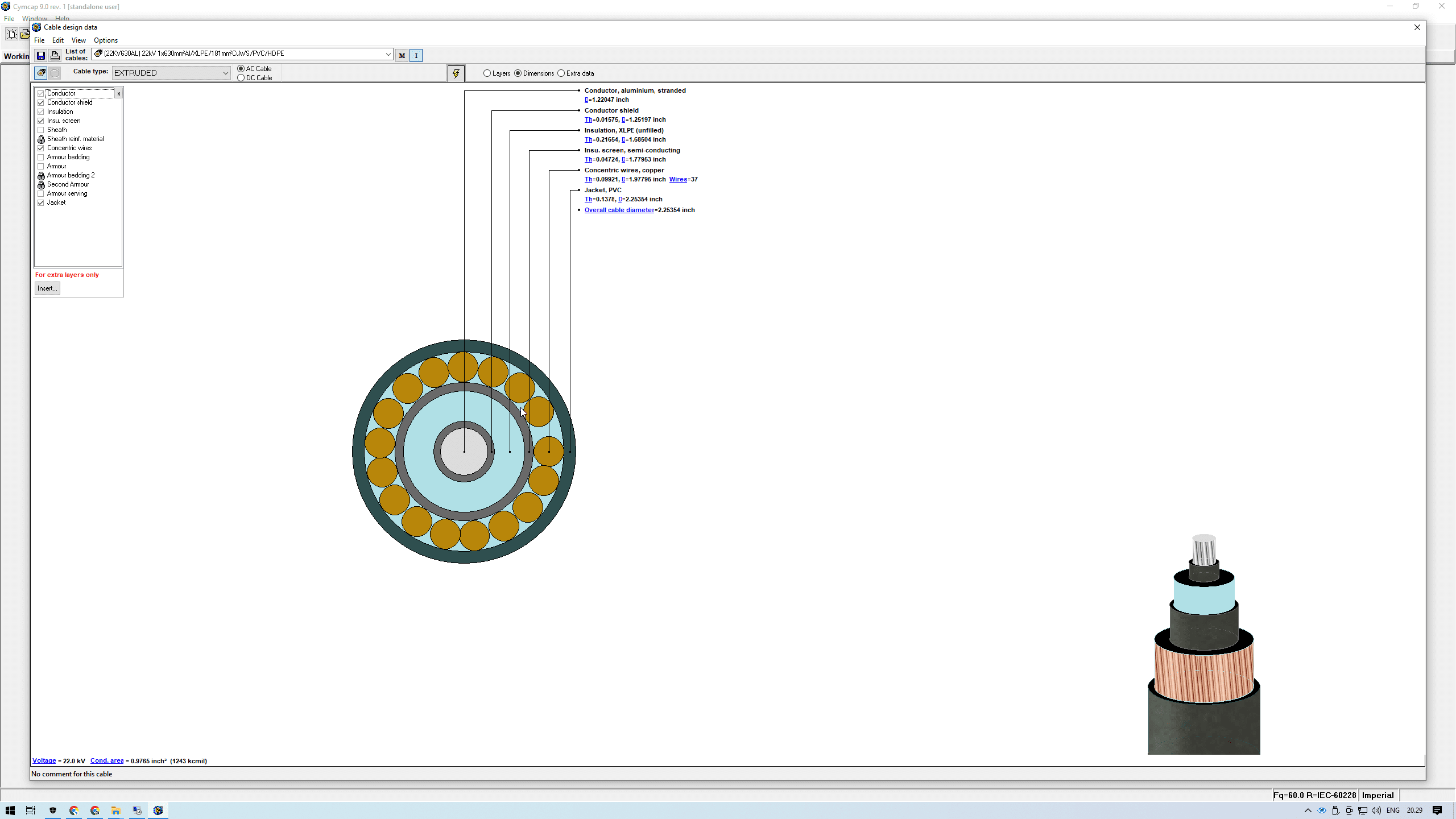
Task: Click the Insert button for extra layers
Action: click(47, 288)
